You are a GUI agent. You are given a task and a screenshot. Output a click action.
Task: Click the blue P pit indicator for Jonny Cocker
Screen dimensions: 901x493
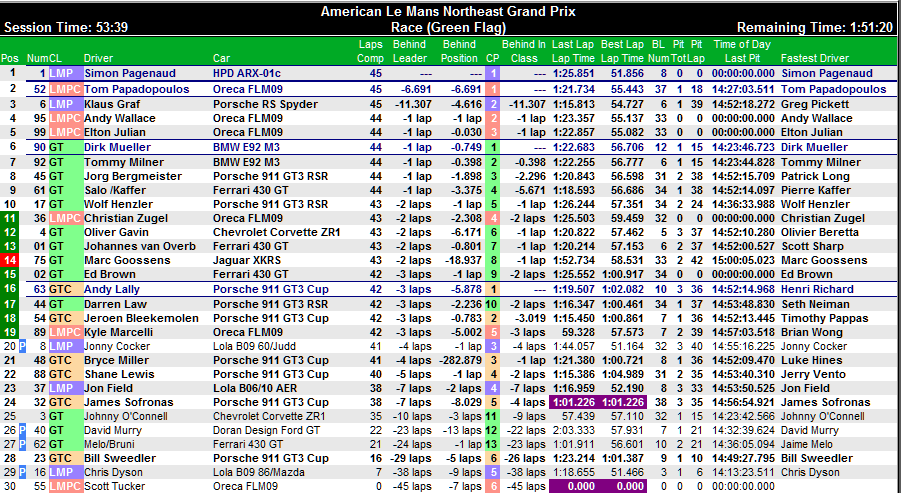pos(23,346)
